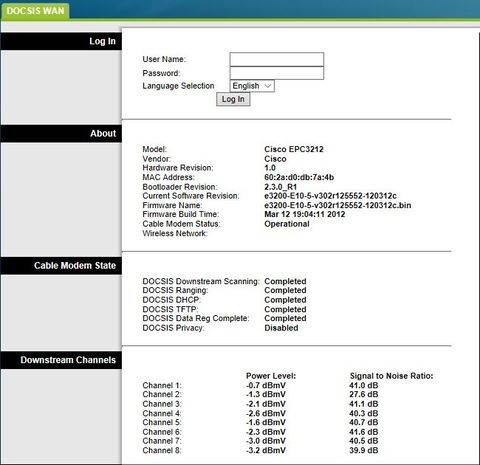This screenshot has width=480, height=465.
Task: Click the DOCSIS TFTP label
Action: pos(170,309)
